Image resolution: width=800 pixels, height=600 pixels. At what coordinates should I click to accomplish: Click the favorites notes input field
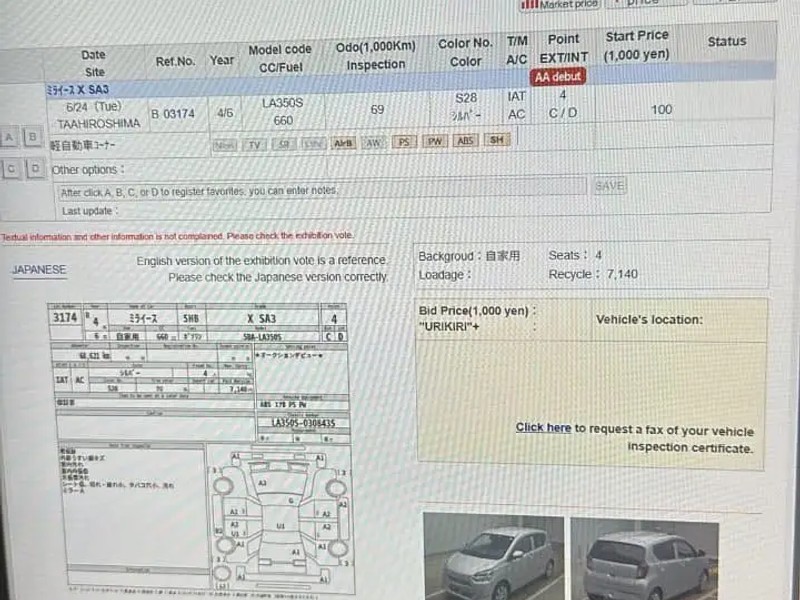pyautogui.click(x=320, y=189)
